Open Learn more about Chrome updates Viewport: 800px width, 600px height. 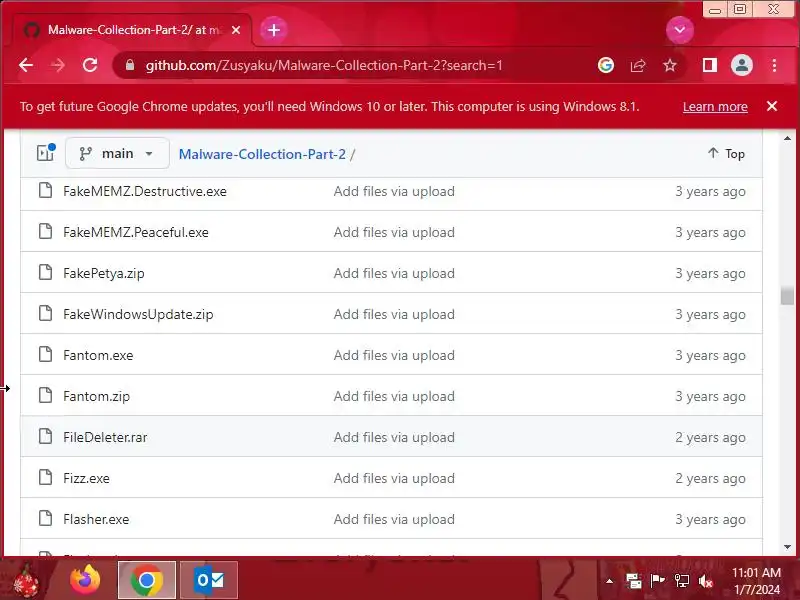(715, 107)
